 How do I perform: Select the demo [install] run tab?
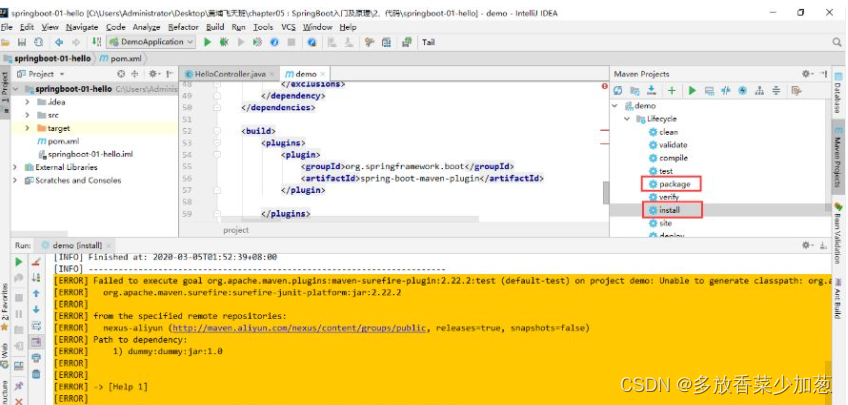coord(77,245)
